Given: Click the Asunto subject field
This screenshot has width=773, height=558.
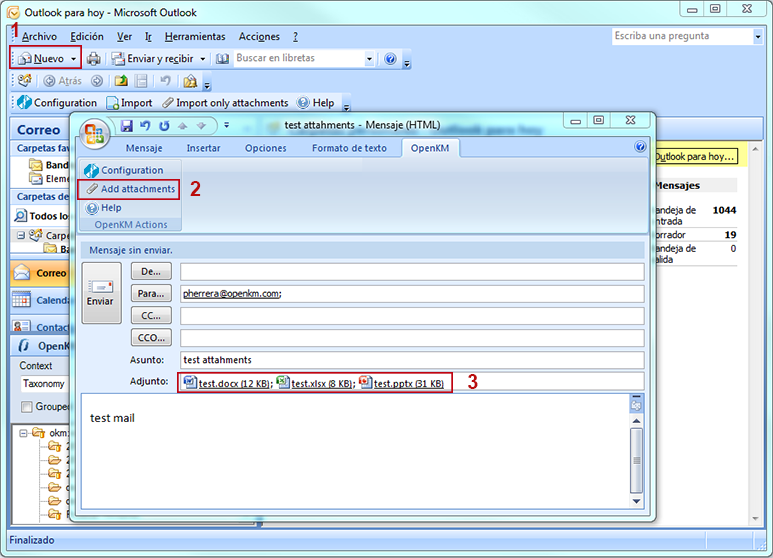Looking at the screenshot, I should (x=412, y=360).
